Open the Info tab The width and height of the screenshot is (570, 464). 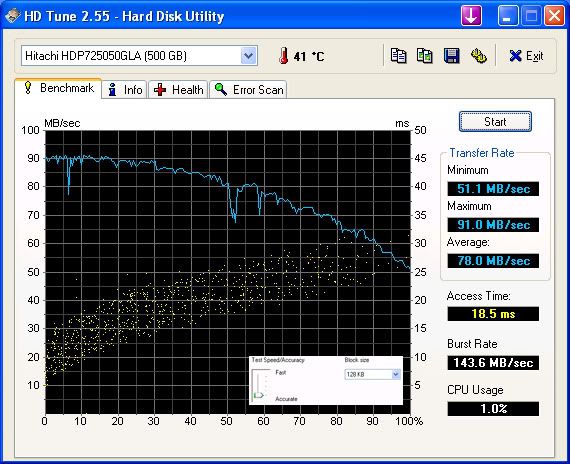click(x=125, y=89)
